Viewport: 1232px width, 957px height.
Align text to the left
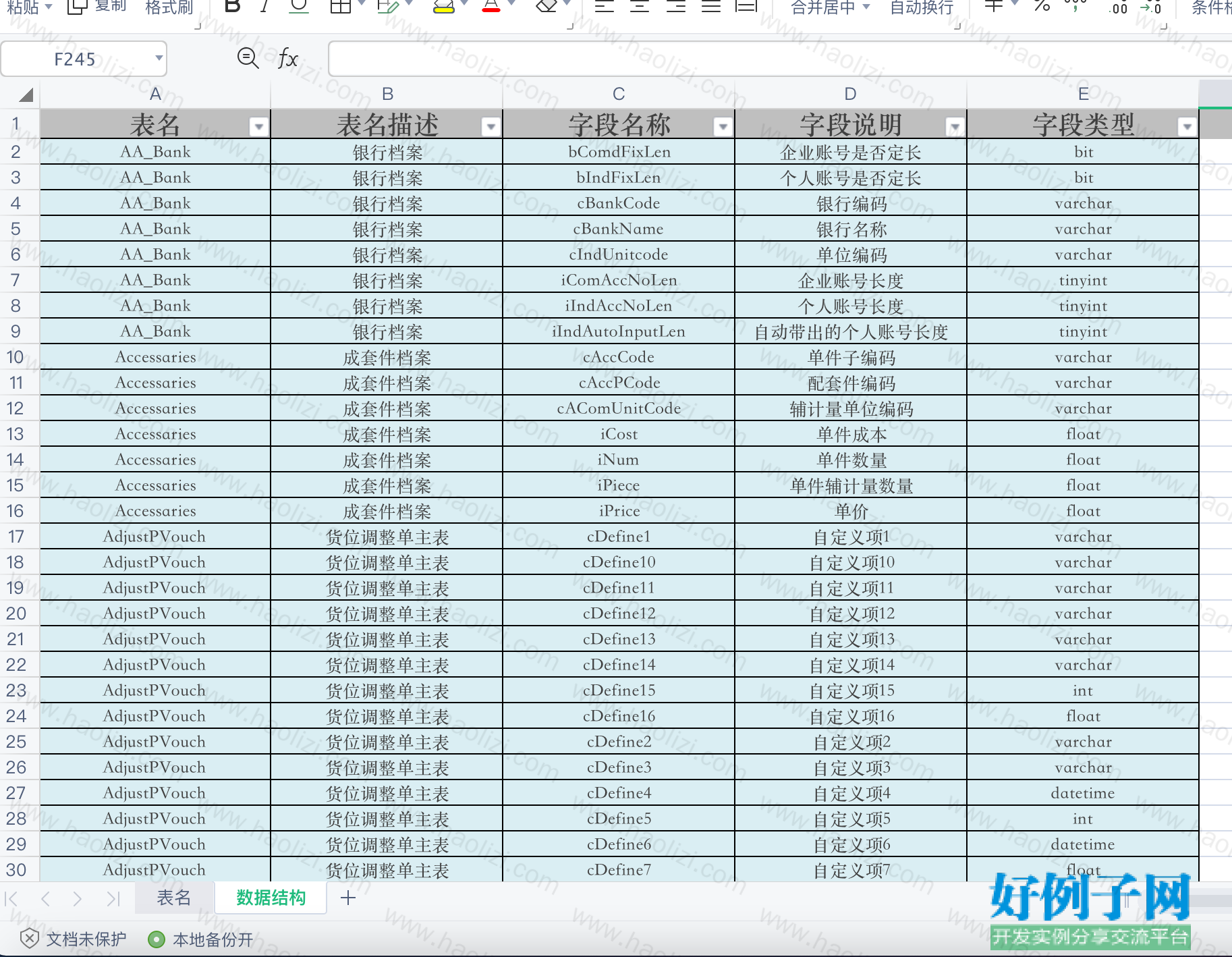(604, 7)
